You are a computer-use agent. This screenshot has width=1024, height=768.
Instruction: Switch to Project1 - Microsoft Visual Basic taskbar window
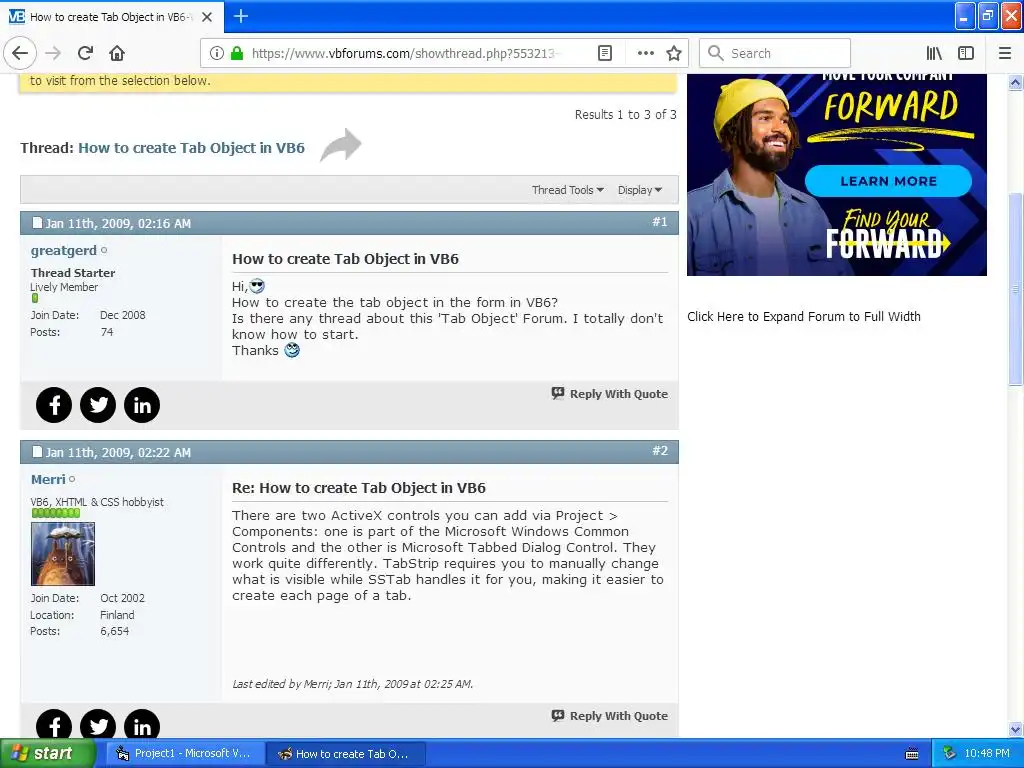tap(185, 754)
